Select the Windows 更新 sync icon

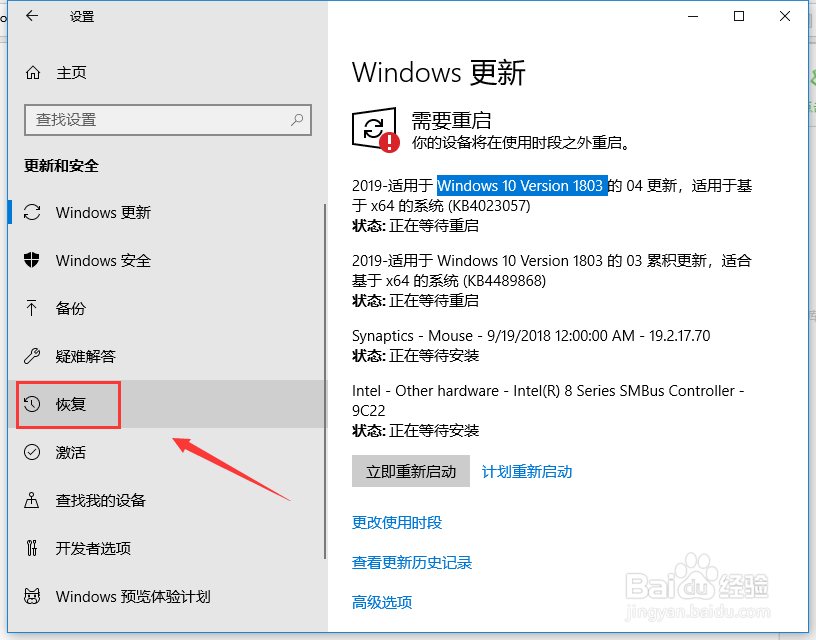(x=32, y=212)
